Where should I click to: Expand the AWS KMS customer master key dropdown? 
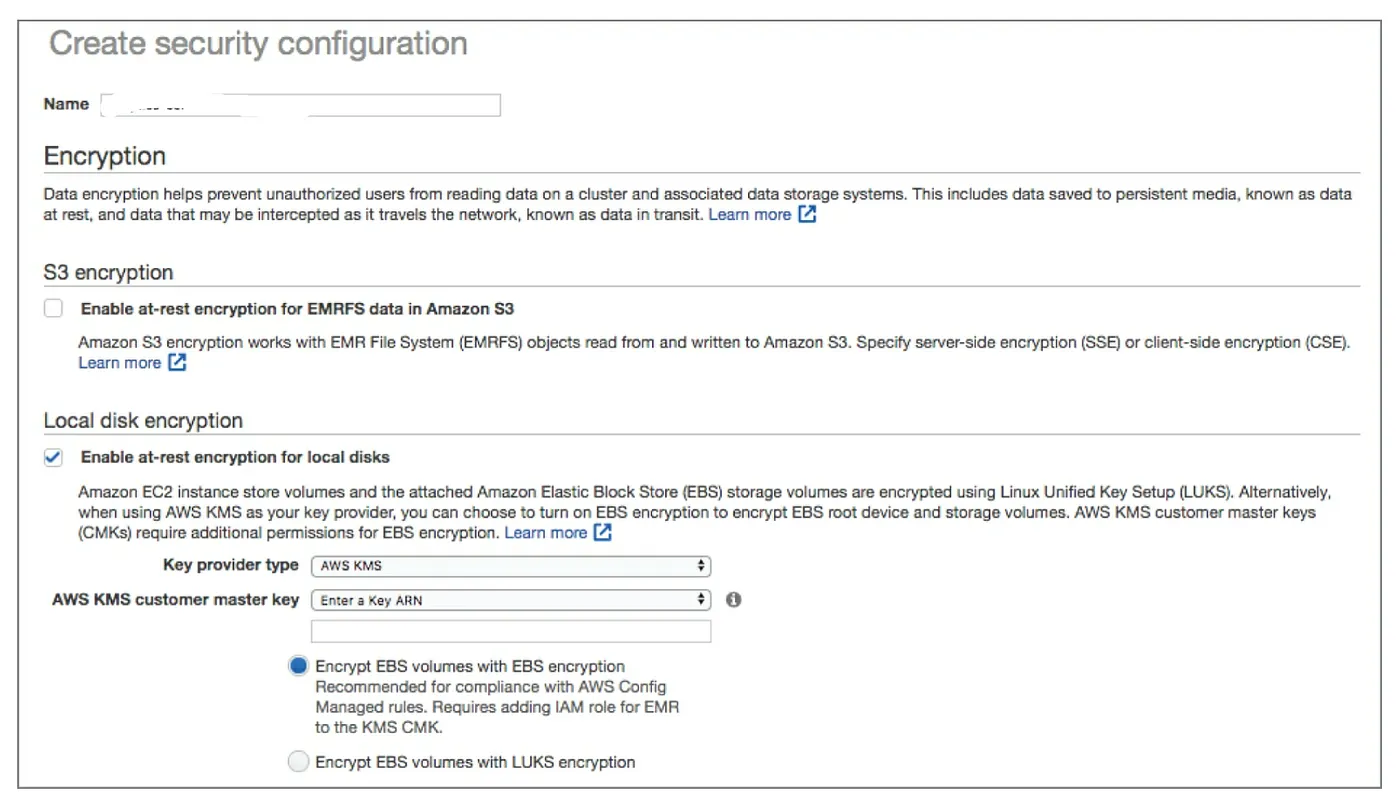pyautogui.click(x=510, y=601)
